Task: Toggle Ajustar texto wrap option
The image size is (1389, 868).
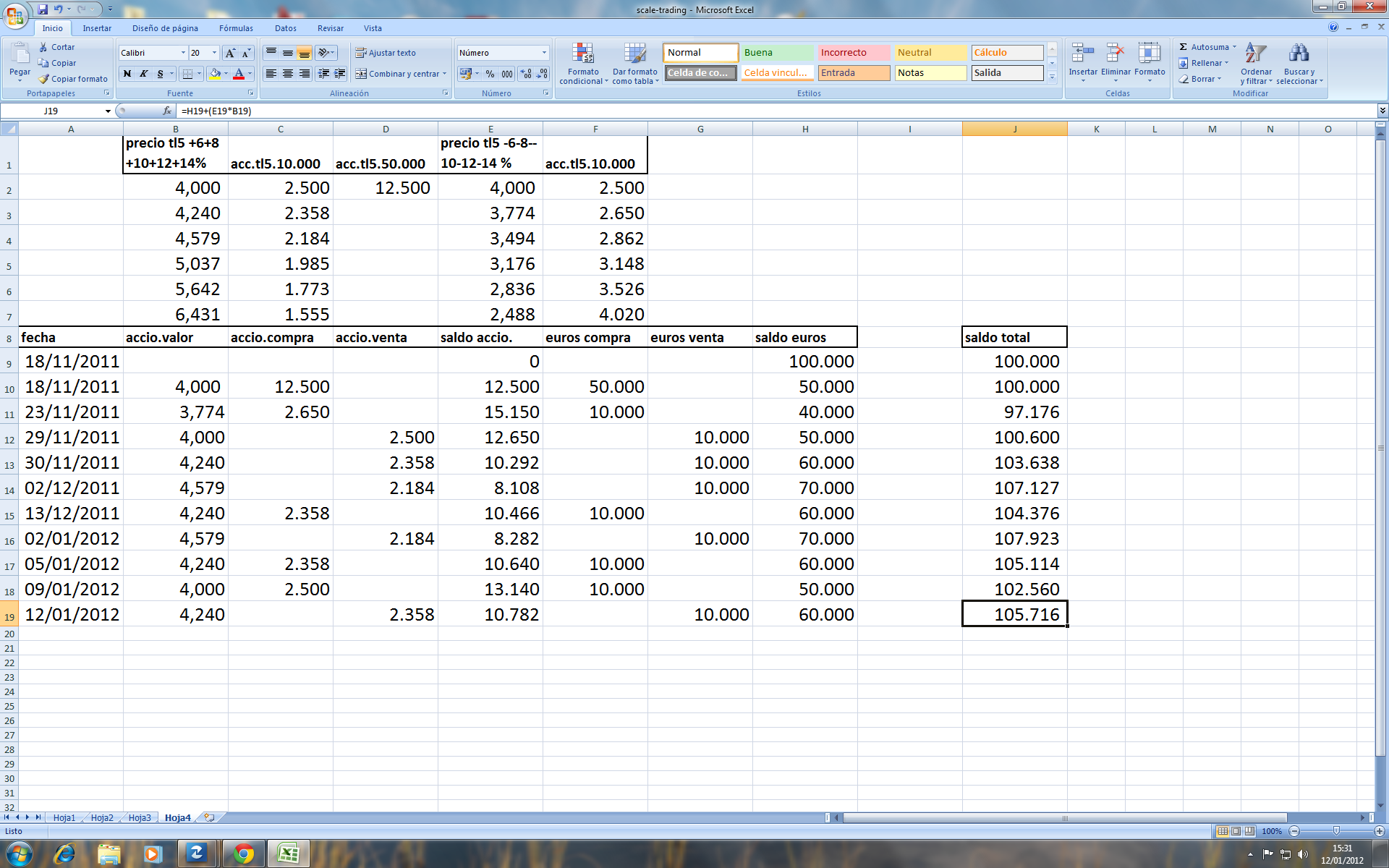Action: click(385, 53)
